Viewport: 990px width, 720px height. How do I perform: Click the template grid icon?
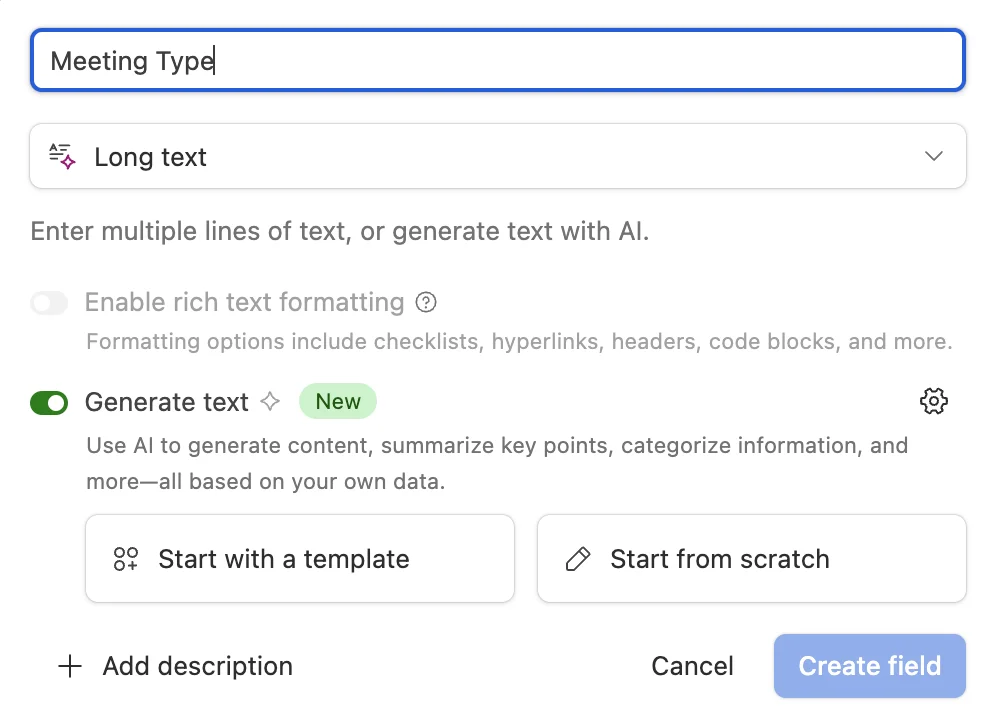point(126,559)
